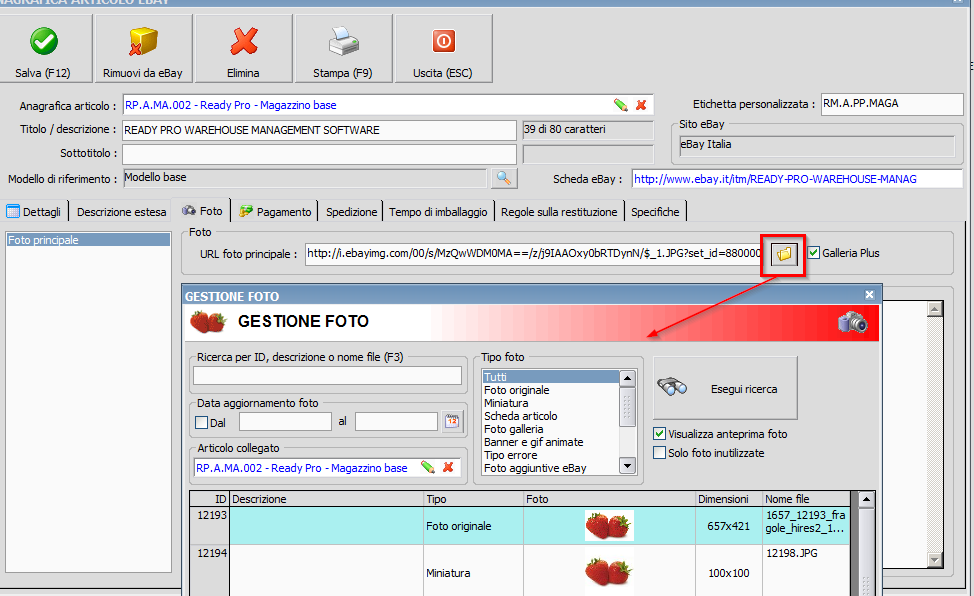974x596 pixels.
Task: Click background panel scrollbar down arrow
Action: (935, 559)
